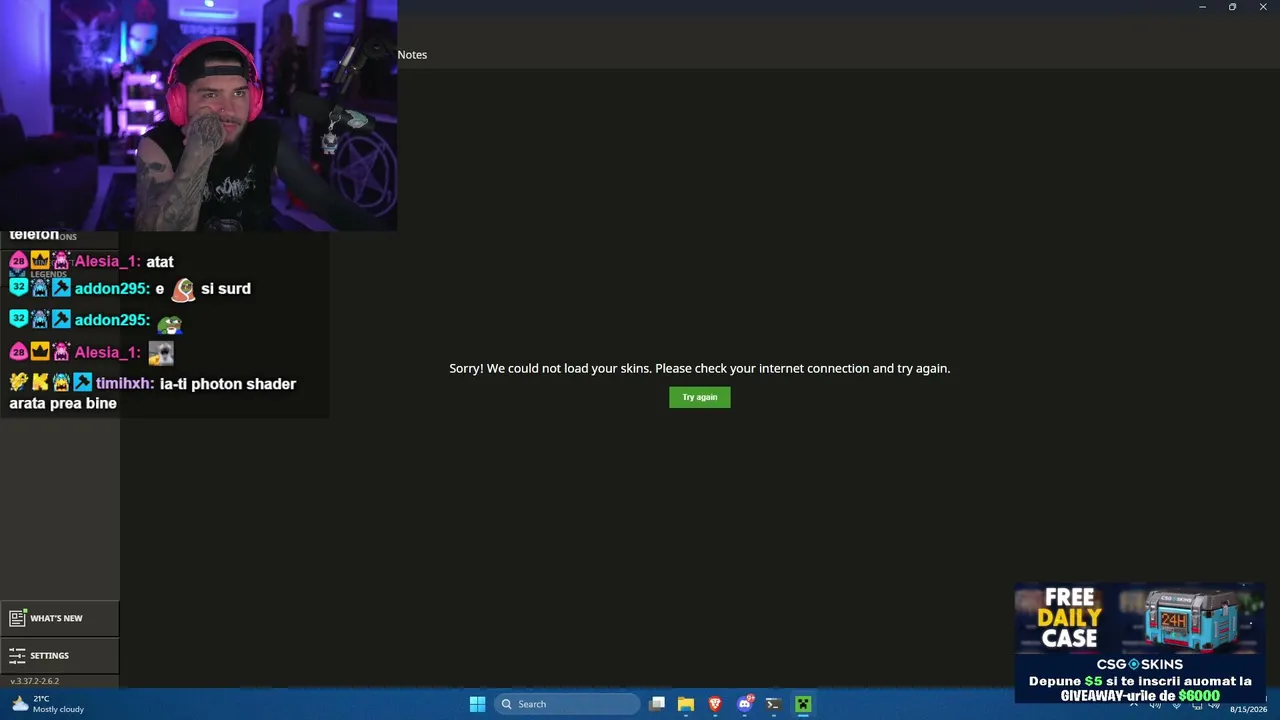Open the What's New section

(x=59, y=618)
